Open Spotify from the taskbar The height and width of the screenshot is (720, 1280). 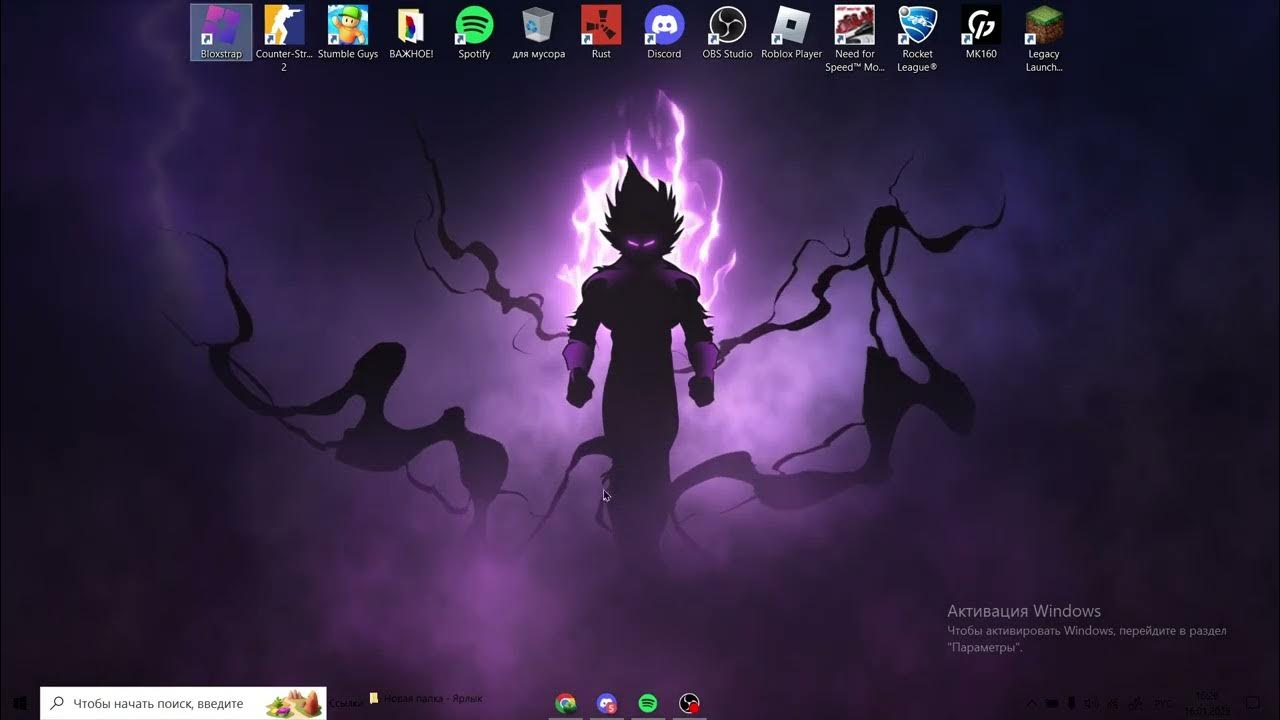pos(648,703)
